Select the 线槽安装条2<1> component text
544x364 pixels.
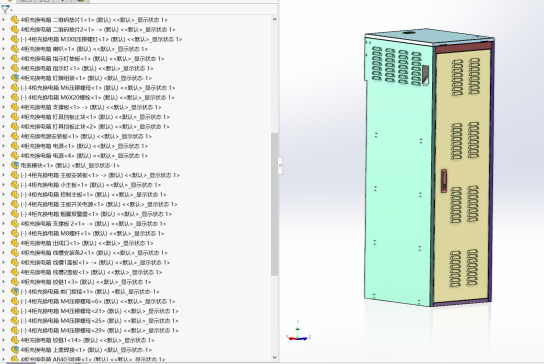point(94,253)
